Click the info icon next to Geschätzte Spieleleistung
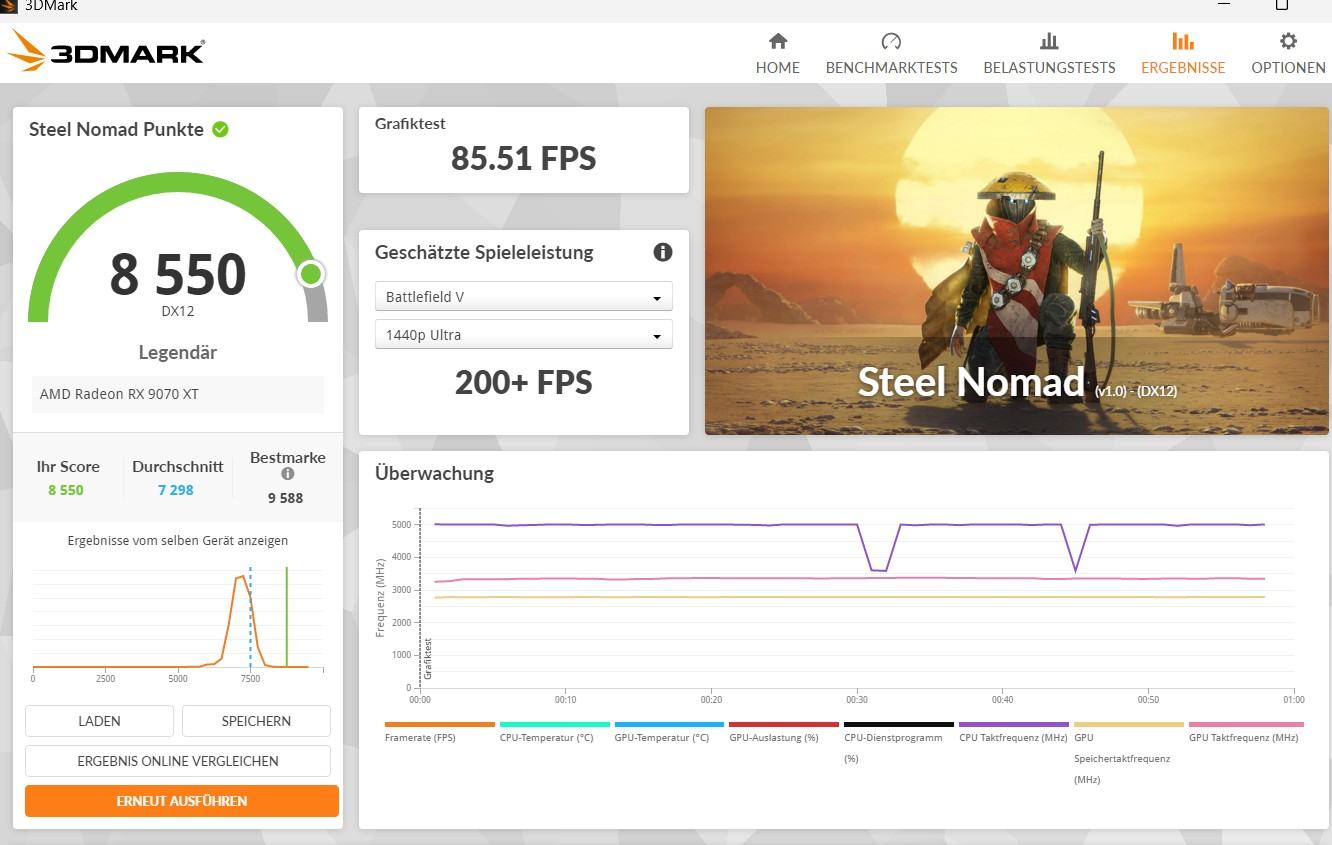1332x845 pixels. click(x=662, y=252)
